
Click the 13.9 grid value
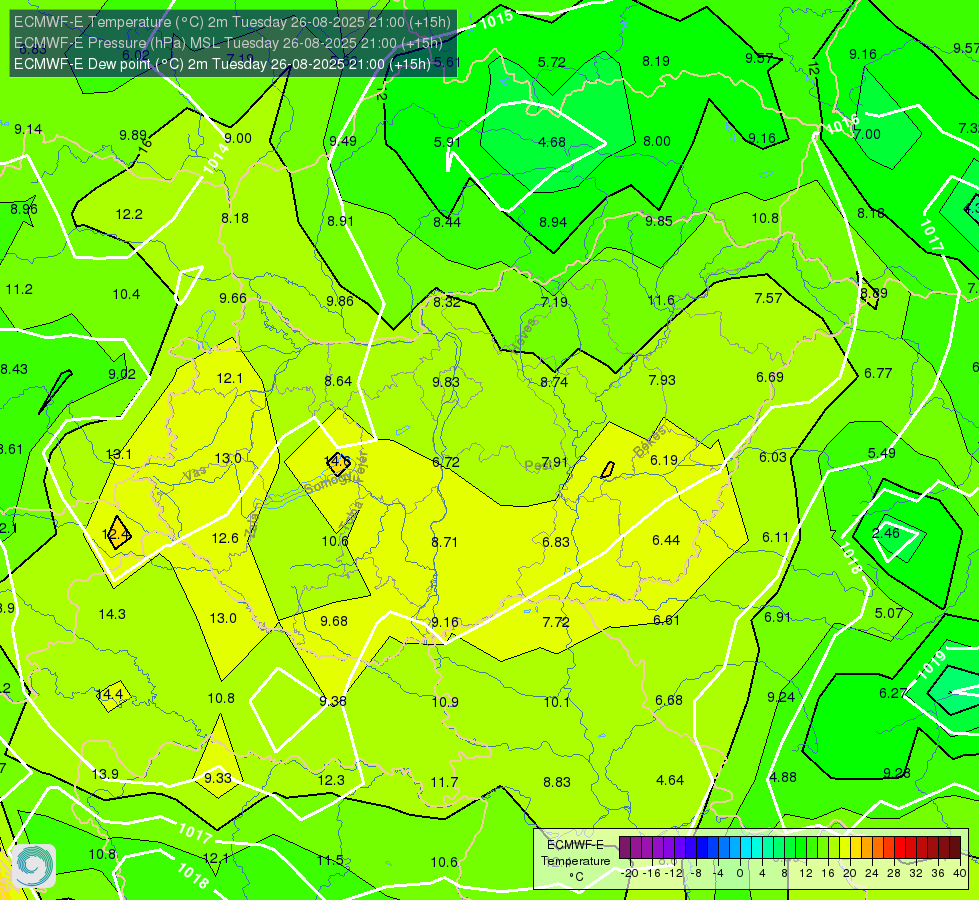[x=105, y=774]
